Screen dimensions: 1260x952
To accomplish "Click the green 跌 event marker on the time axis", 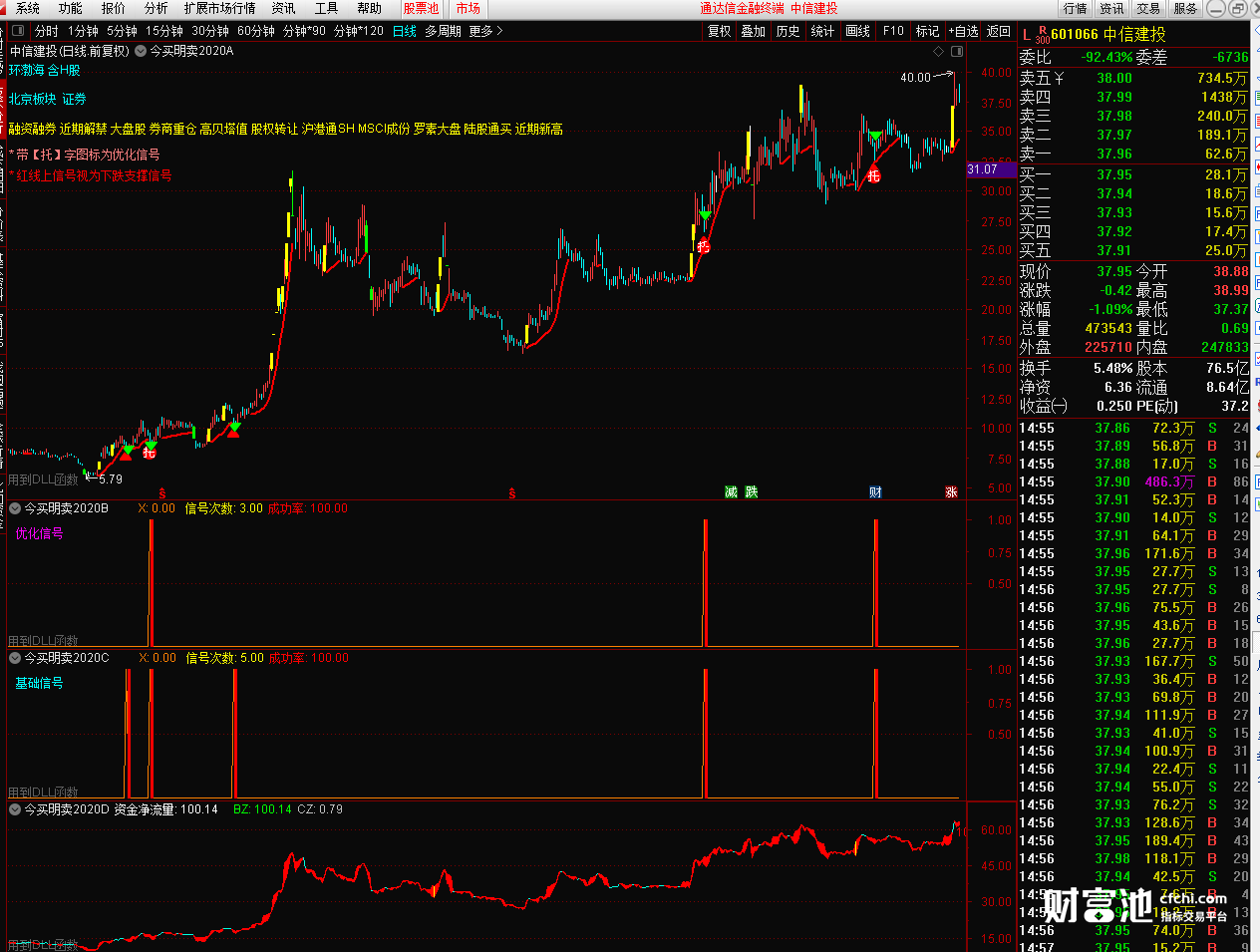I will coord(751,492).
